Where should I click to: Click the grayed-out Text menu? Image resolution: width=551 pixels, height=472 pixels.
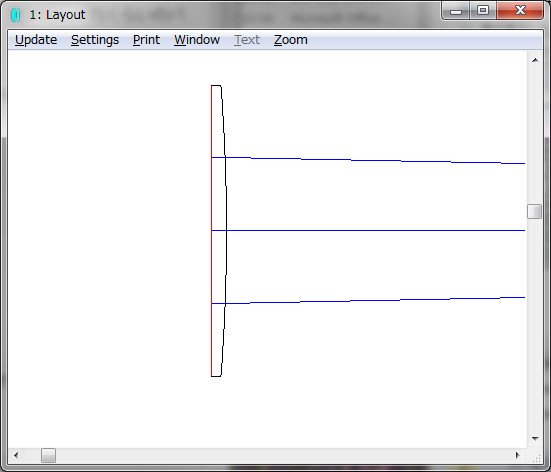click(x=247, y=40)
